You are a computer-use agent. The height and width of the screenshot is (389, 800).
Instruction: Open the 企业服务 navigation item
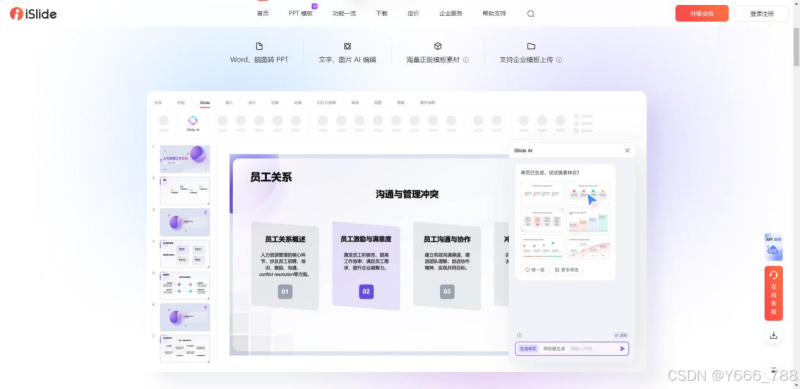(x=451, y=14)
